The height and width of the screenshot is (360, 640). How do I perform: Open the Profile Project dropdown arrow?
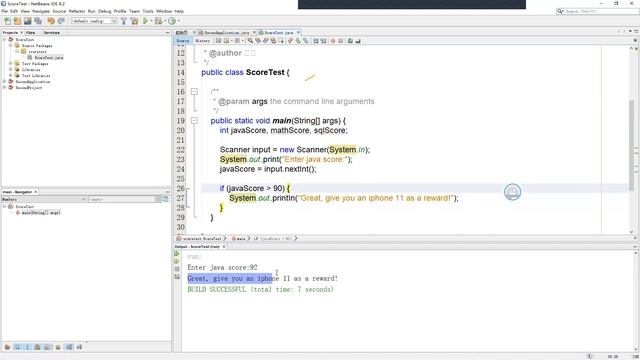pos(179,21)
